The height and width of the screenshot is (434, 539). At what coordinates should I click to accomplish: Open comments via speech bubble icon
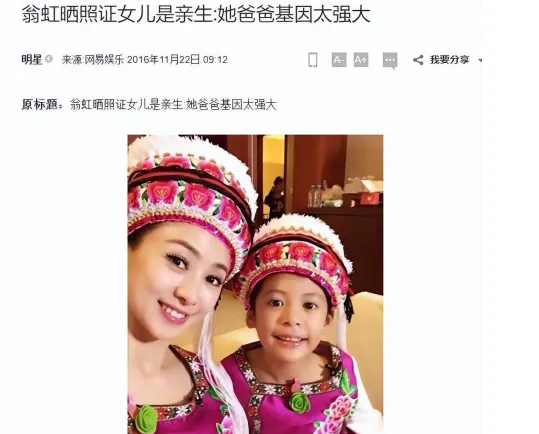(x=390, y=61)
